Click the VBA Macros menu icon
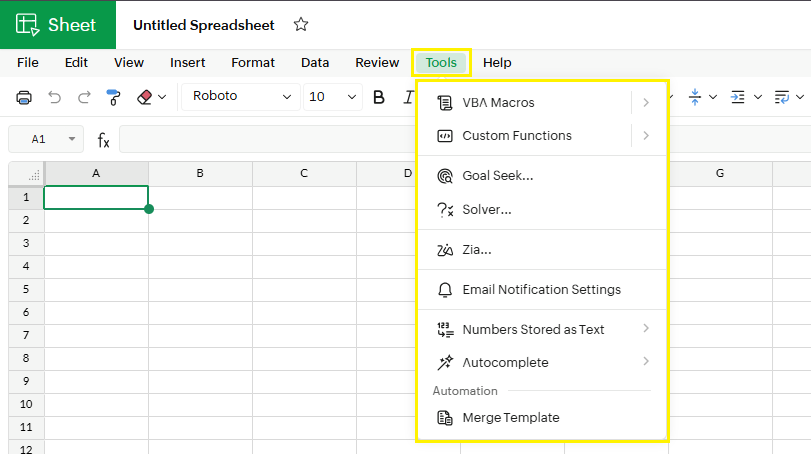 tap(445, 103)
